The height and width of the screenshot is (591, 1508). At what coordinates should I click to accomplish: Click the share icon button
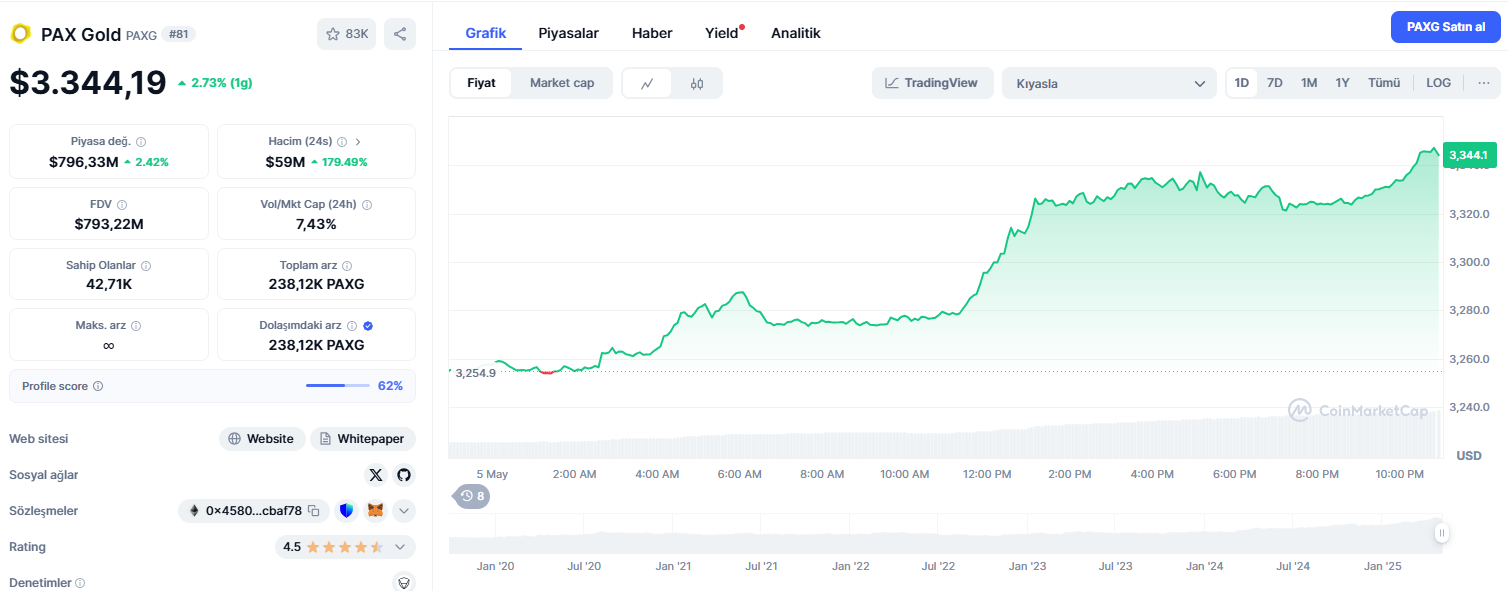coord(400,34)
